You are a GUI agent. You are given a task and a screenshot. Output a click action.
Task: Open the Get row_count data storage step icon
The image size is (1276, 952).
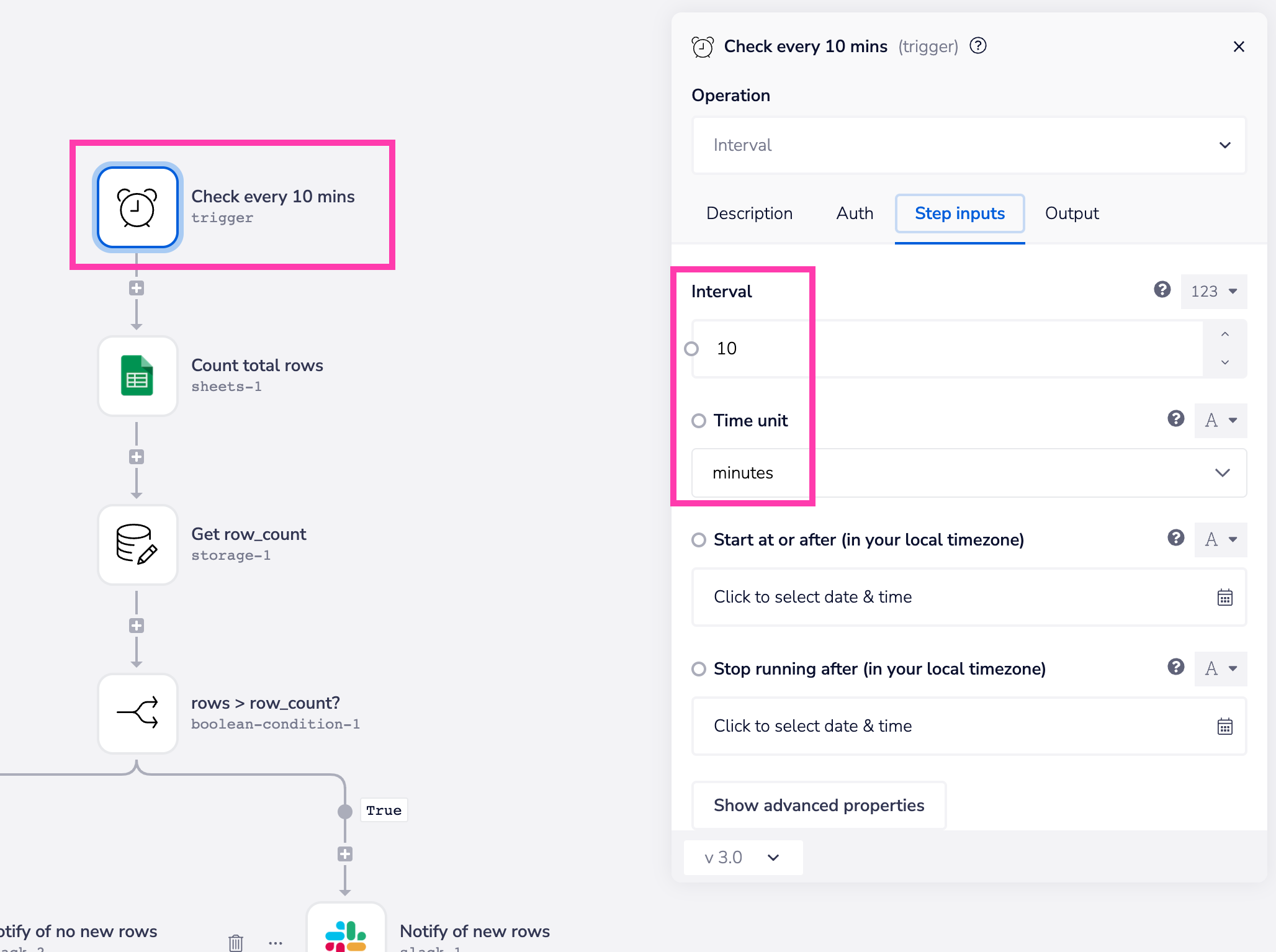[x=137, y=545]
